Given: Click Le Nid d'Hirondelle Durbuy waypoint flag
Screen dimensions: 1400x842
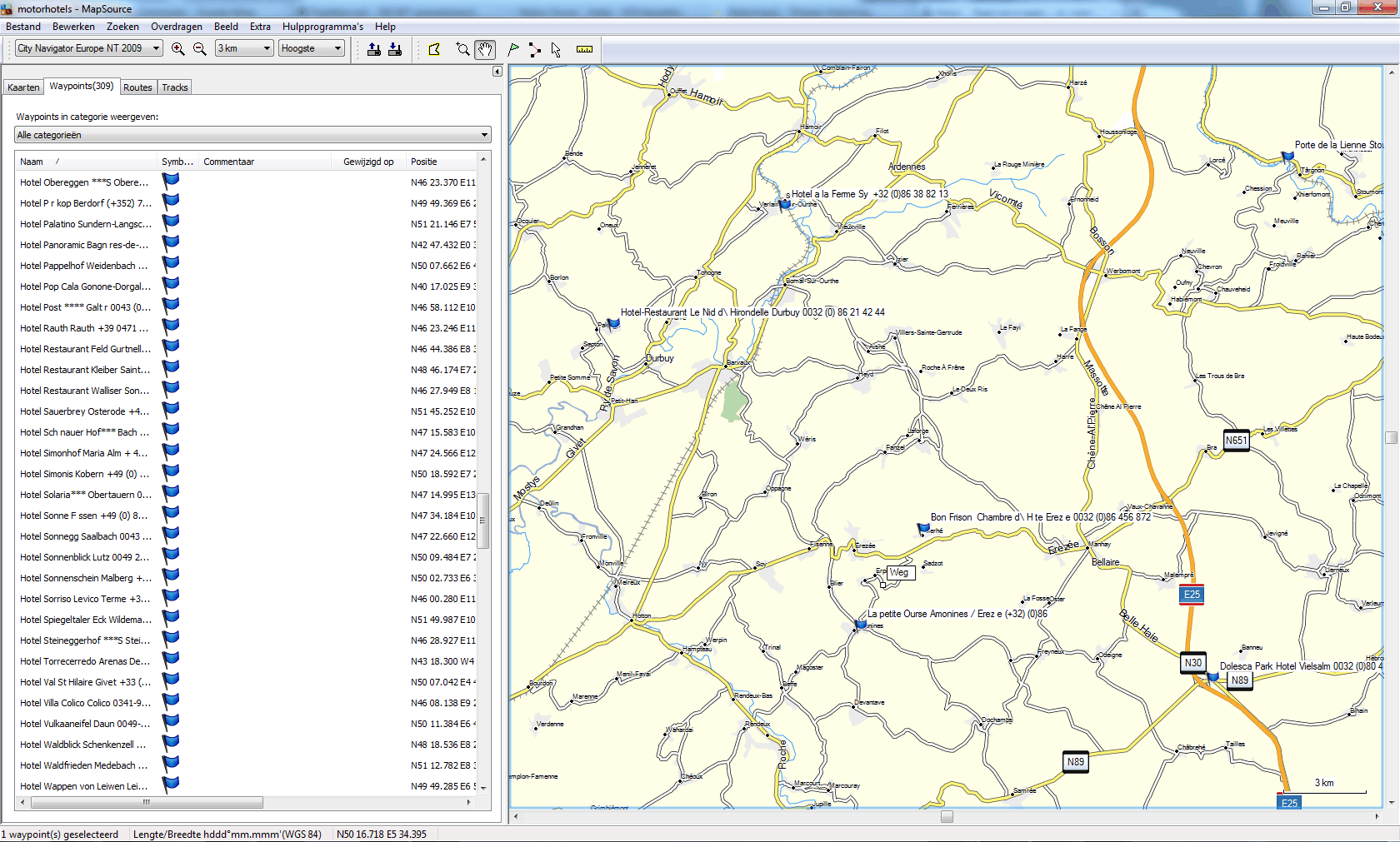Looking at the screenshot, I should pyautogui.click(x=613, y=324).
